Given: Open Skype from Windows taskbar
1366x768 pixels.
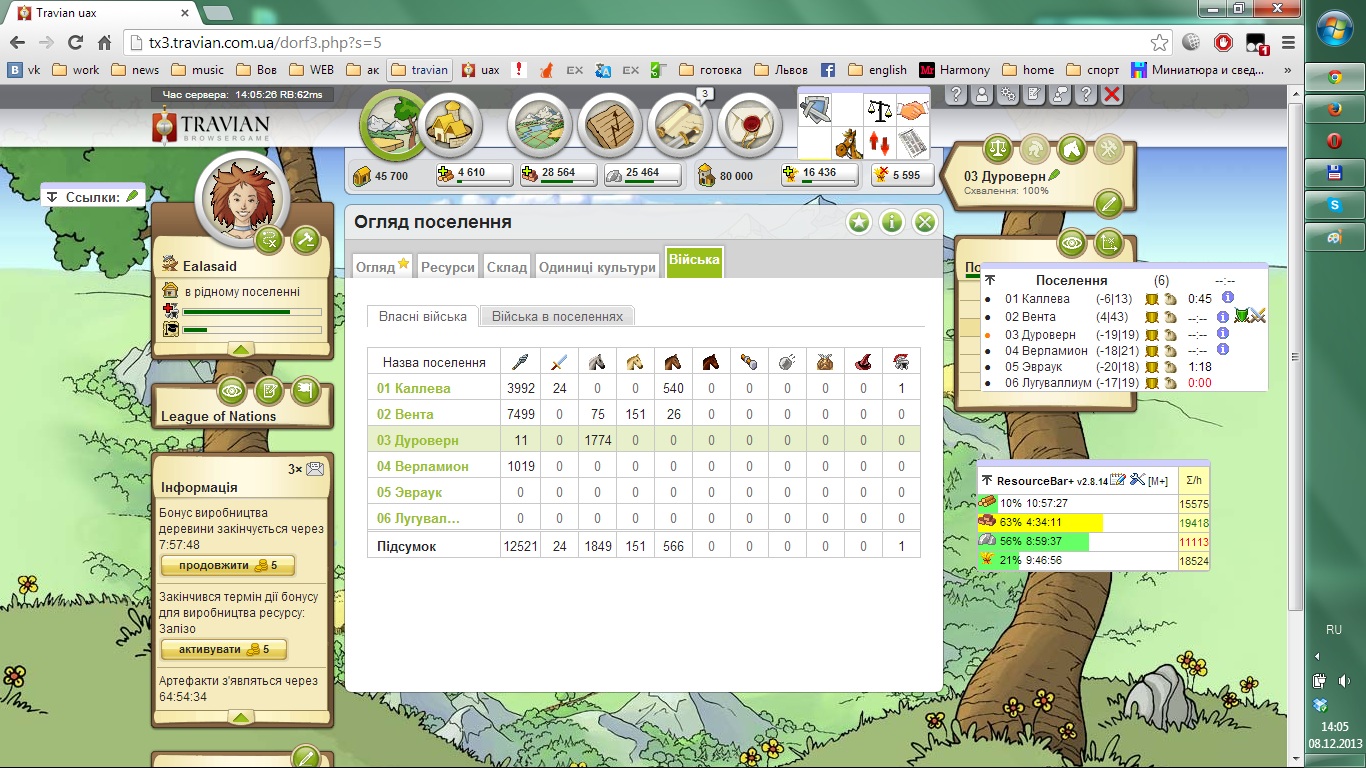Looking at the screenshot, I should click(x=1334, y=204).
